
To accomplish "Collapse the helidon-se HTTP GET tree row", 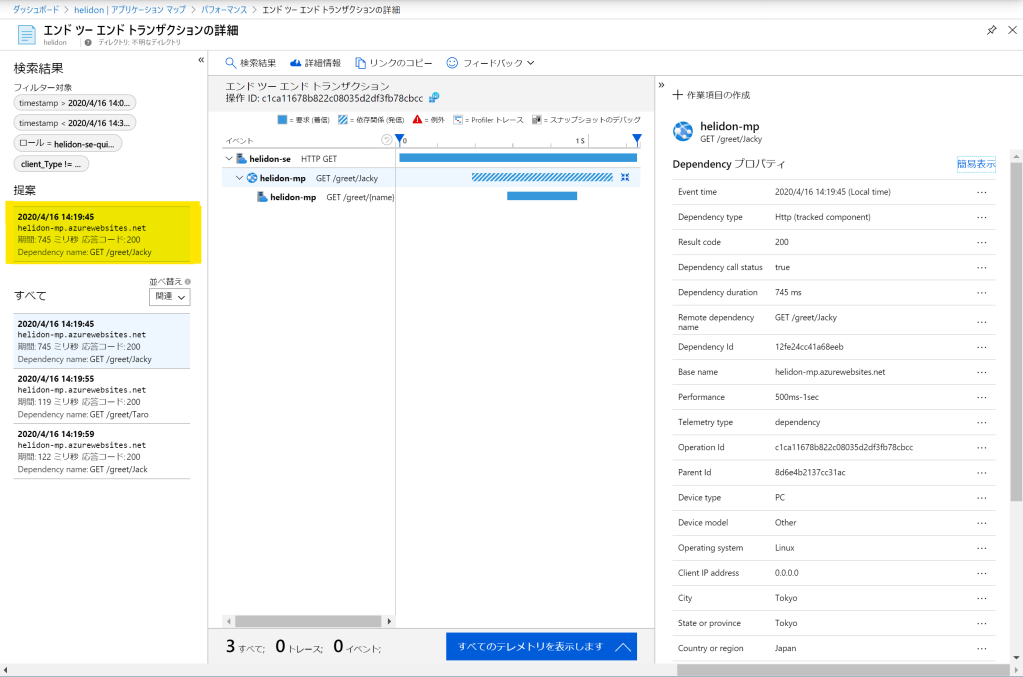I will click(229, 158).
